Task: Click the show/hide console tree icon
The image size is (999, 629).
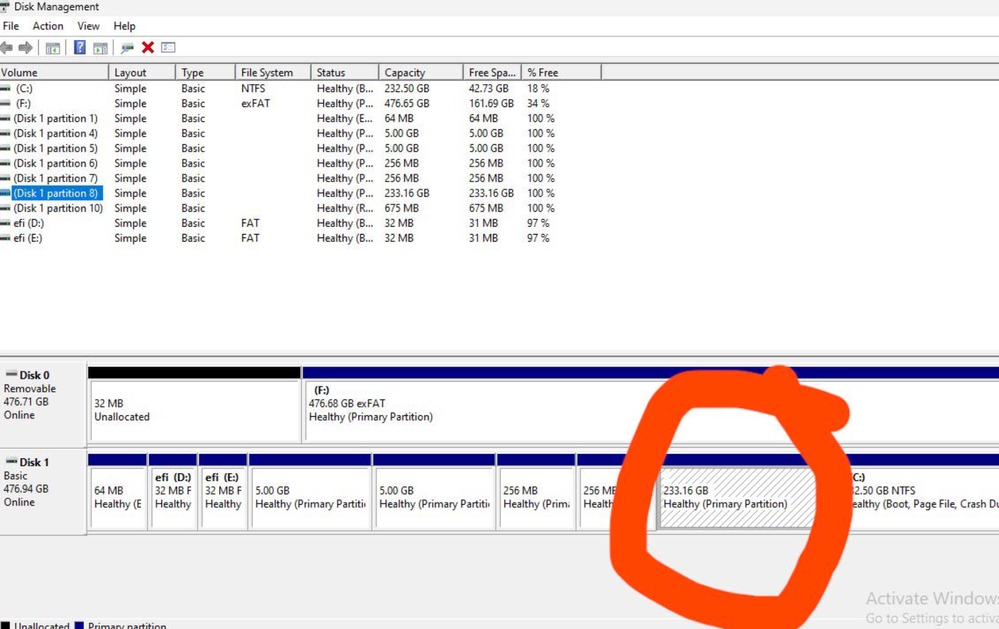Action: point(53,48)
